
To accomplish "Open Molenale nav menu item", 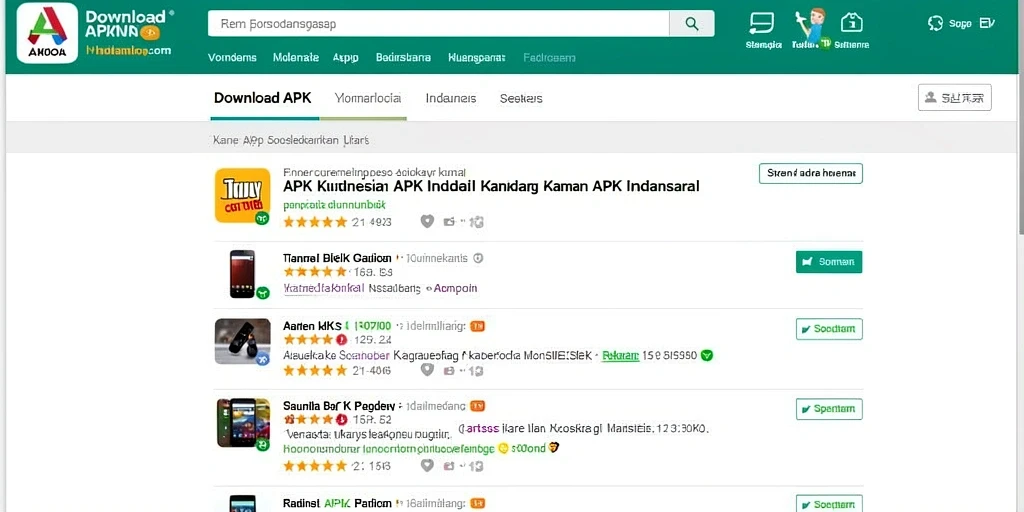I will tap(296, 57).
